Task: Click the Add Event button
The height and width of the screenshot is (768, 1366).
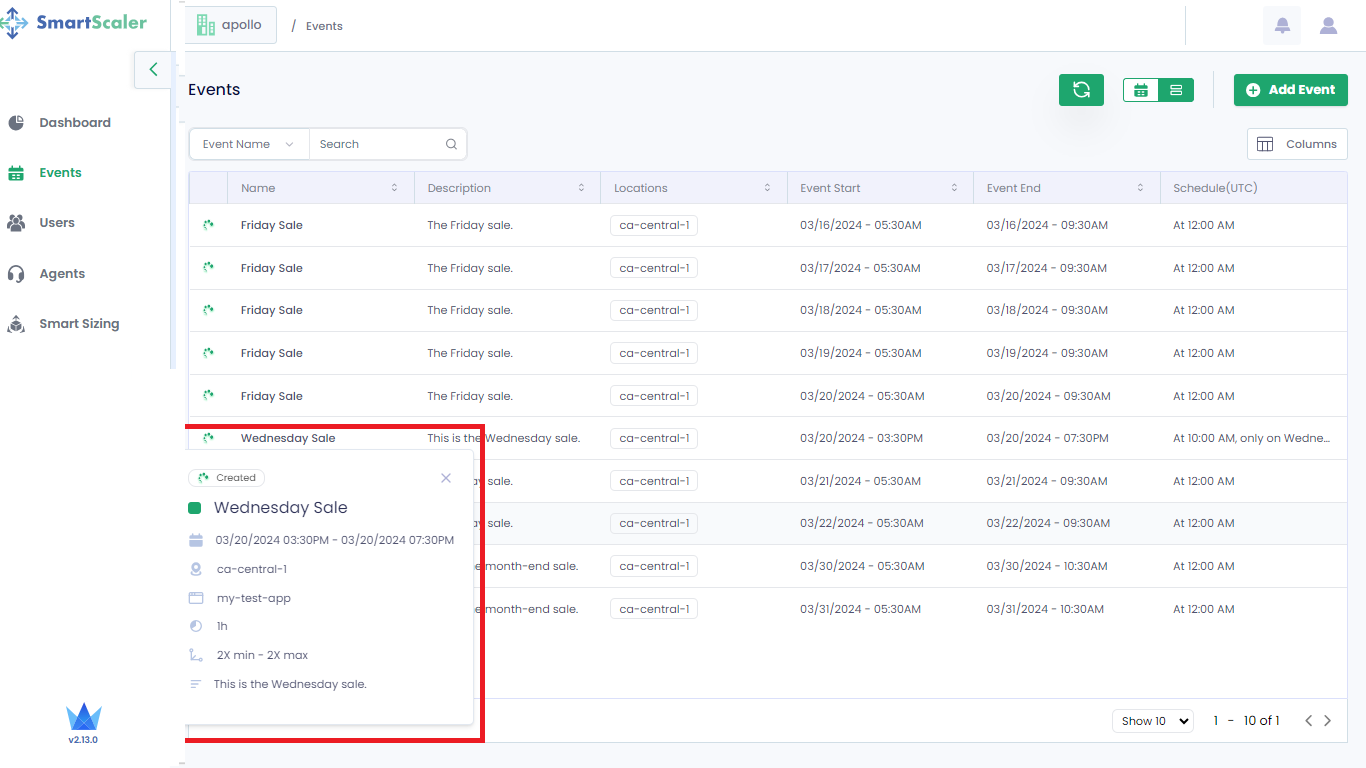Action: pos(1291,90)
